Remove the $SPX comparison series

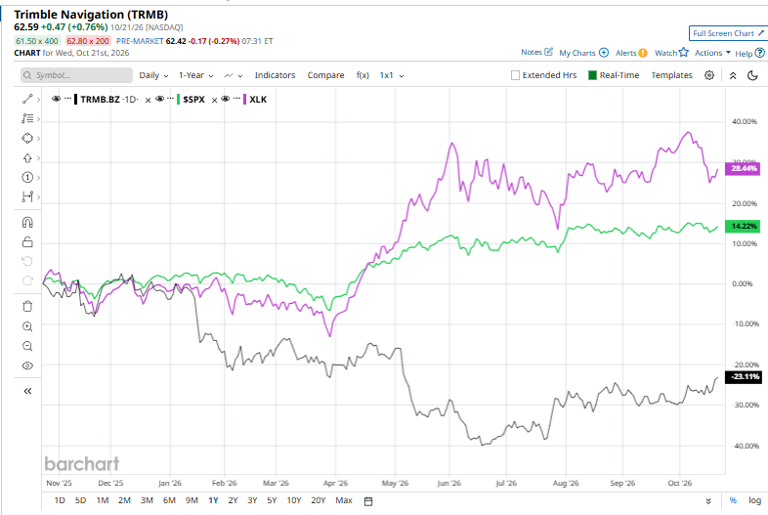pos(214,100)
